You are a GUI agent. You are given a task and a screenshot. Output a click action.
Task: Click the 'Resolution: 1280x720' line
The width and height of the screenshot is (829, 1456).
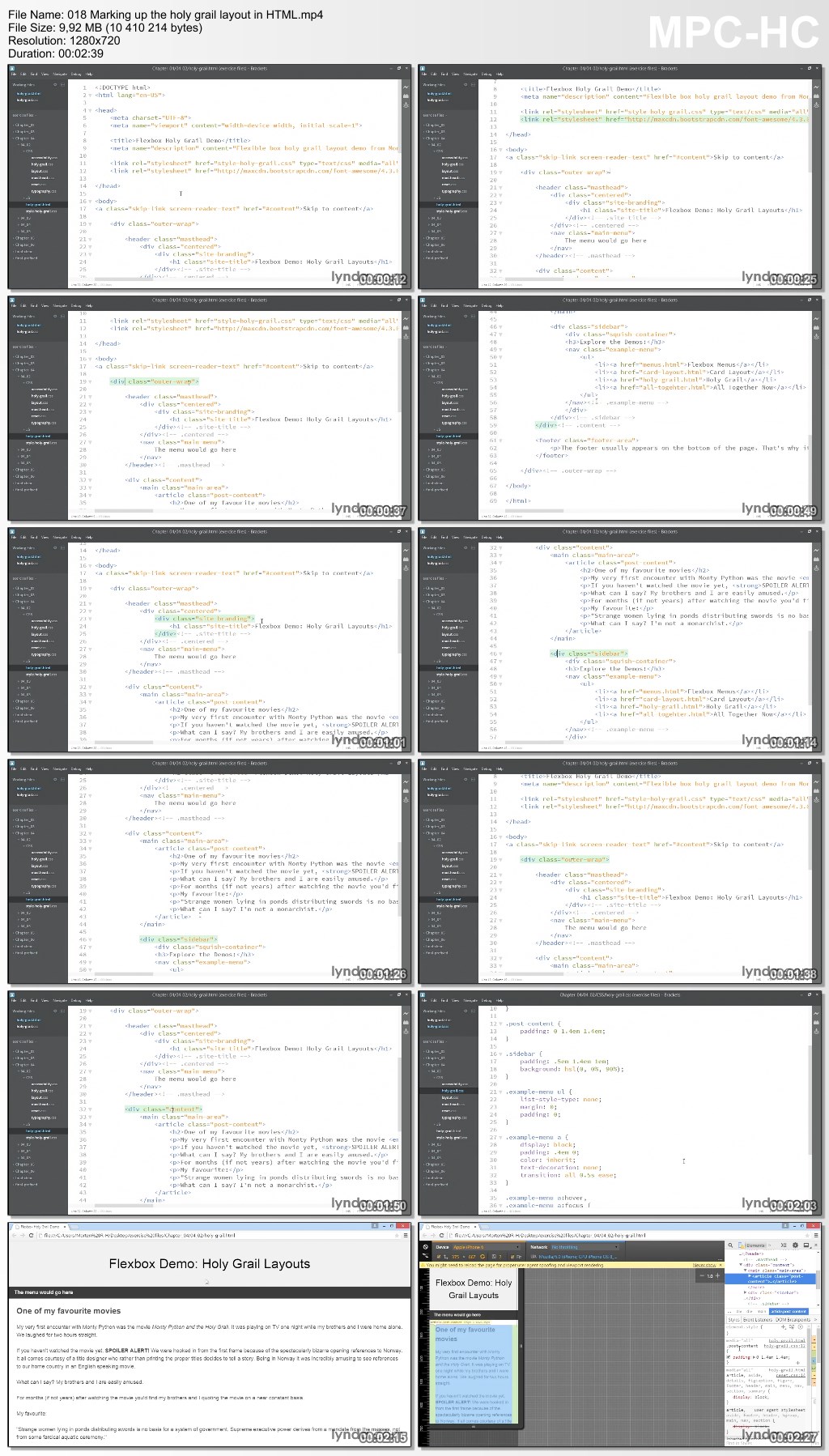[x=64, y=40]
